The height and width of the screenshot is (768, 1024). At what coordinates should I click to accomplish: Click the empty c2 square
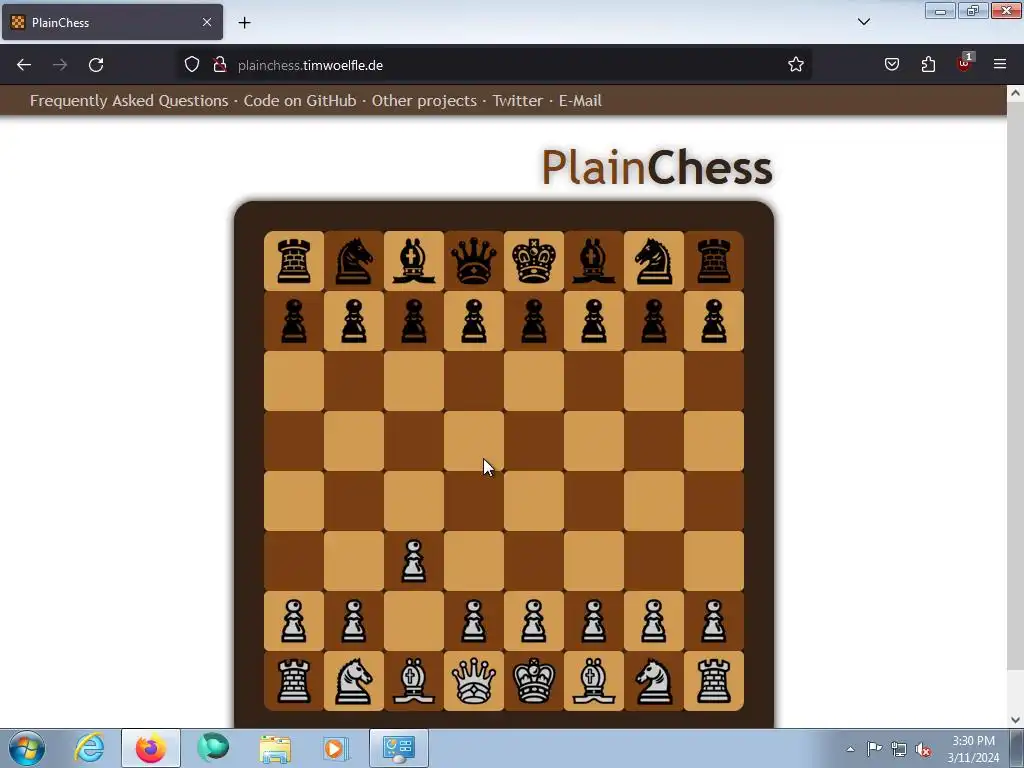click(x=414, y=621)
